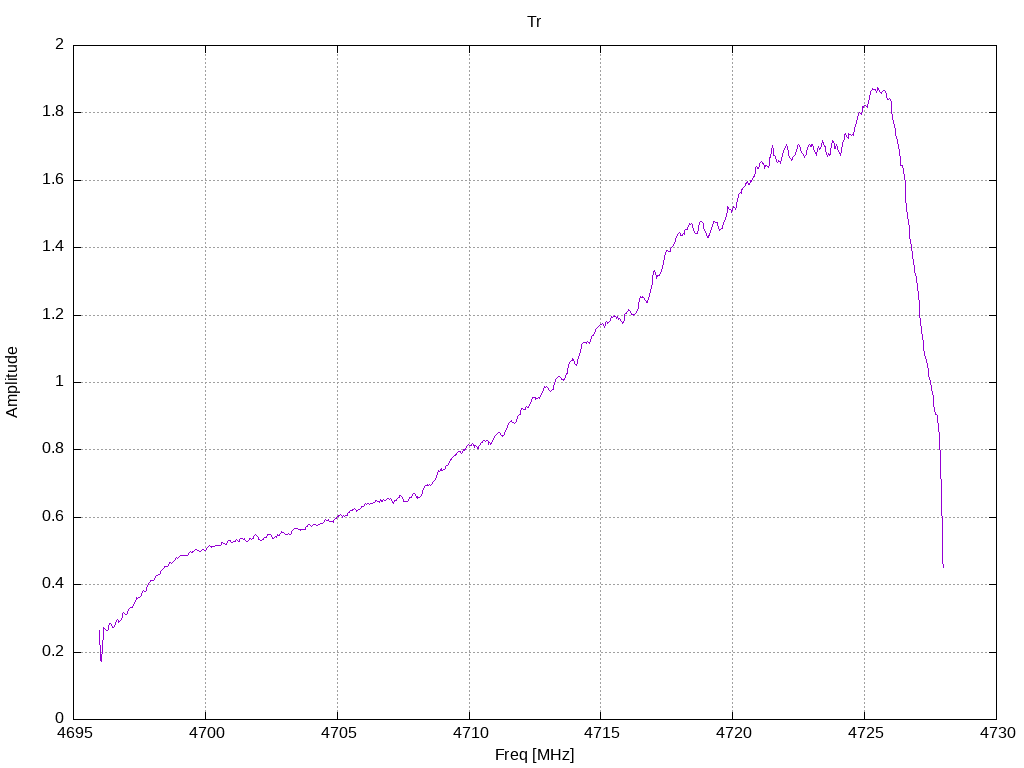Click the y-axis tick label 1.2
This screenshot has height=768, width=1024.
click(x=53, y=314)
